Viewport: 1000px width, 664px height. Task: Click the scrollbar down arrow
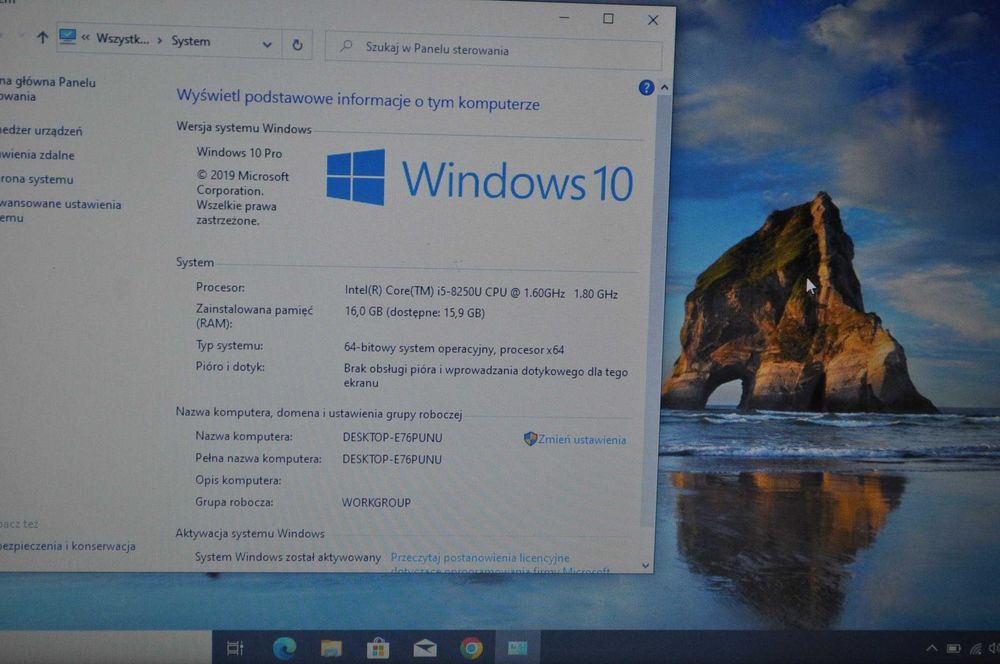(x=645, y=566)
